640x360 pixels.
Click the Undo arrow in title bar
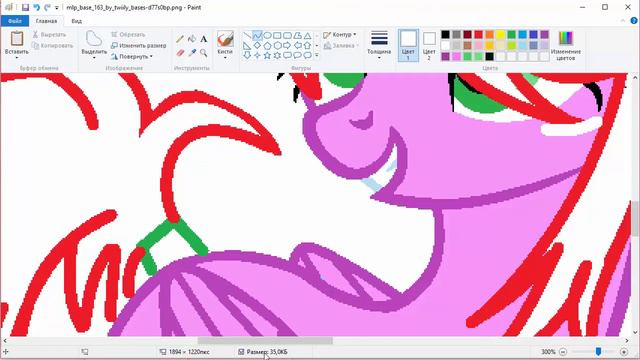pos(37,7)
